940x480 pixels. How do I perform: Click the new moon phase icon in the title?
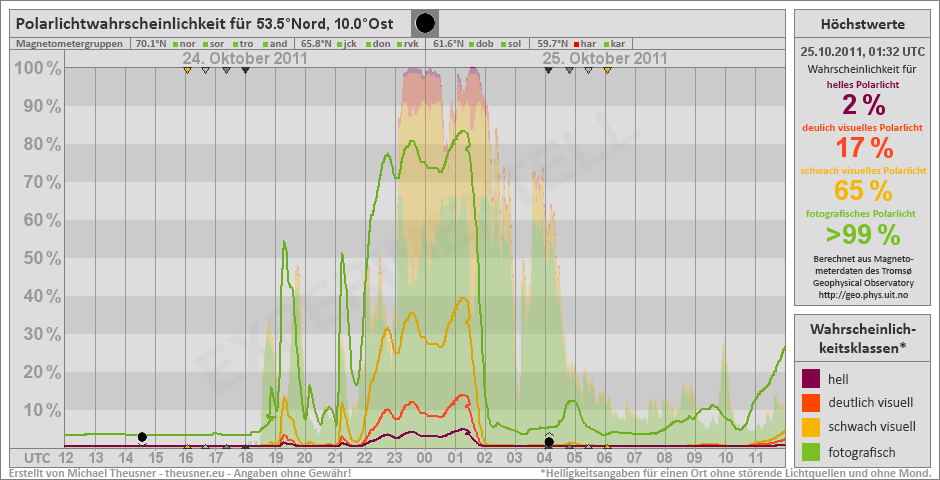coord(425,23)
